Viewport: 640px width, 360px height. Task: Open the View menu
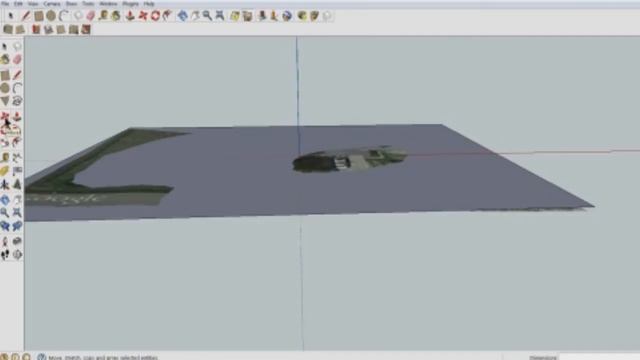(33, 4)
